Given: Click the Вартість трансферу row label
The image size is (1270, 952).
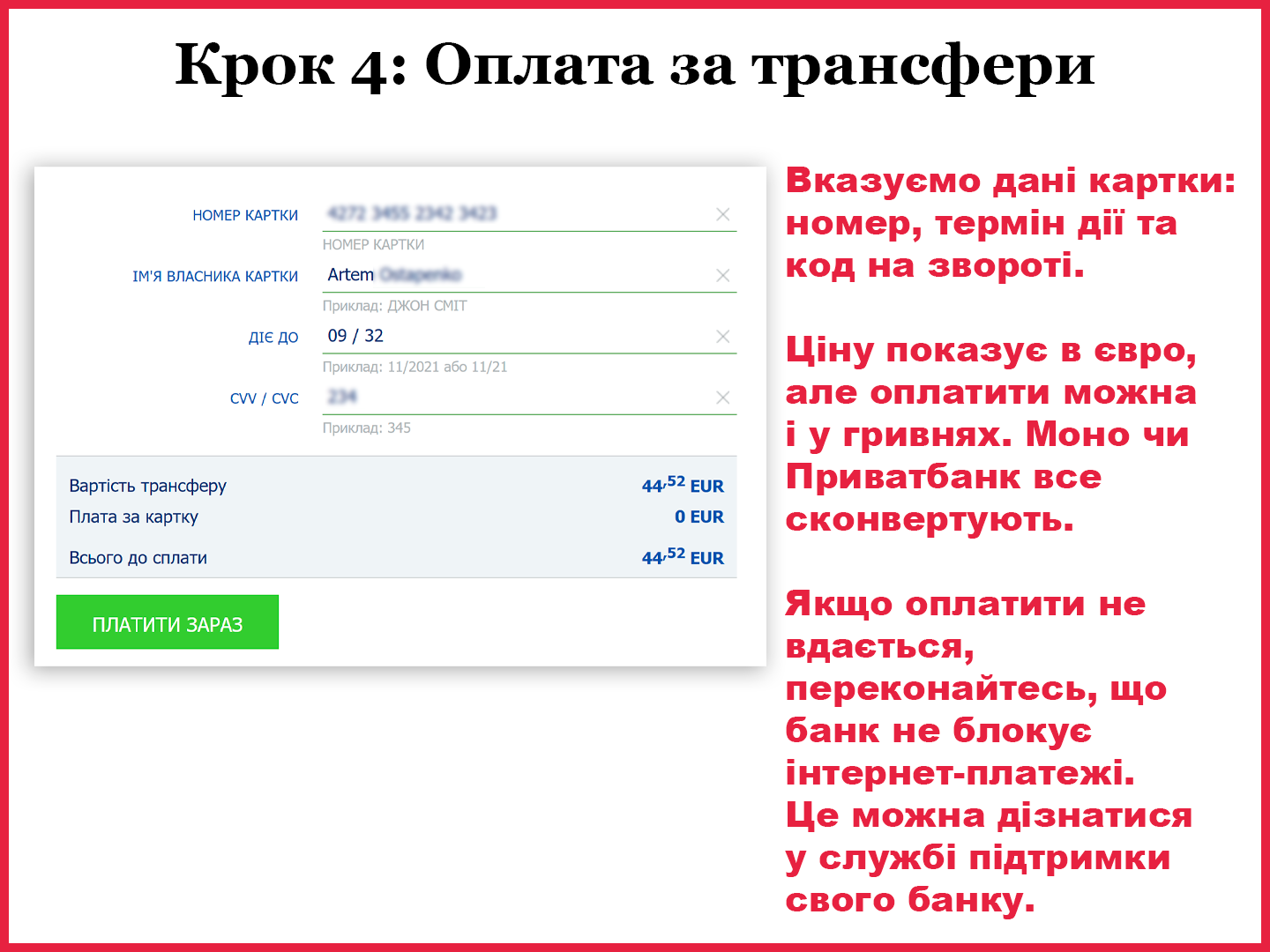Looking at the screenshot, I should click(148, 486).
